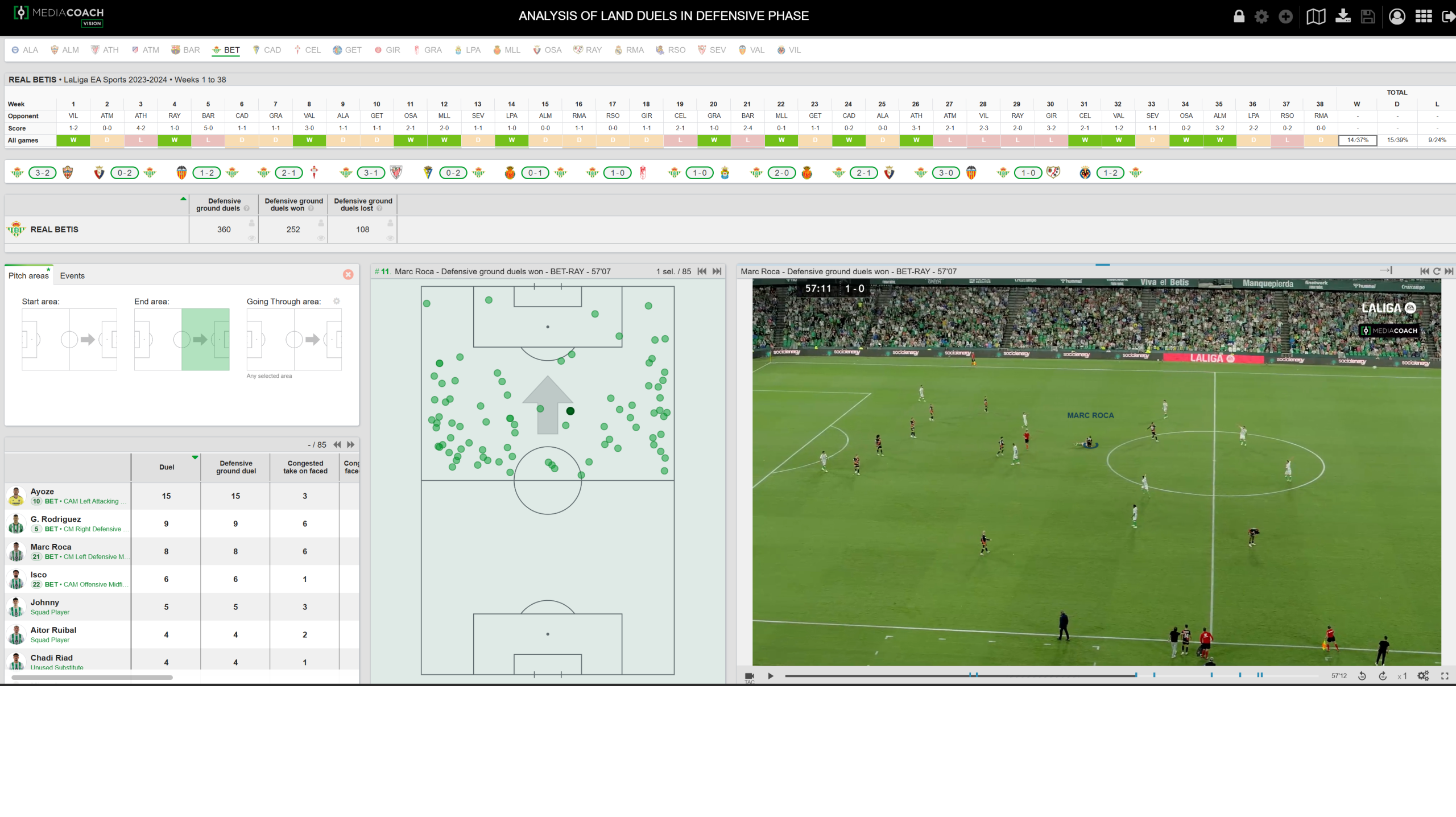Click the video panel replay icon
1456x817 pixels.
[x=1437, y=271]
